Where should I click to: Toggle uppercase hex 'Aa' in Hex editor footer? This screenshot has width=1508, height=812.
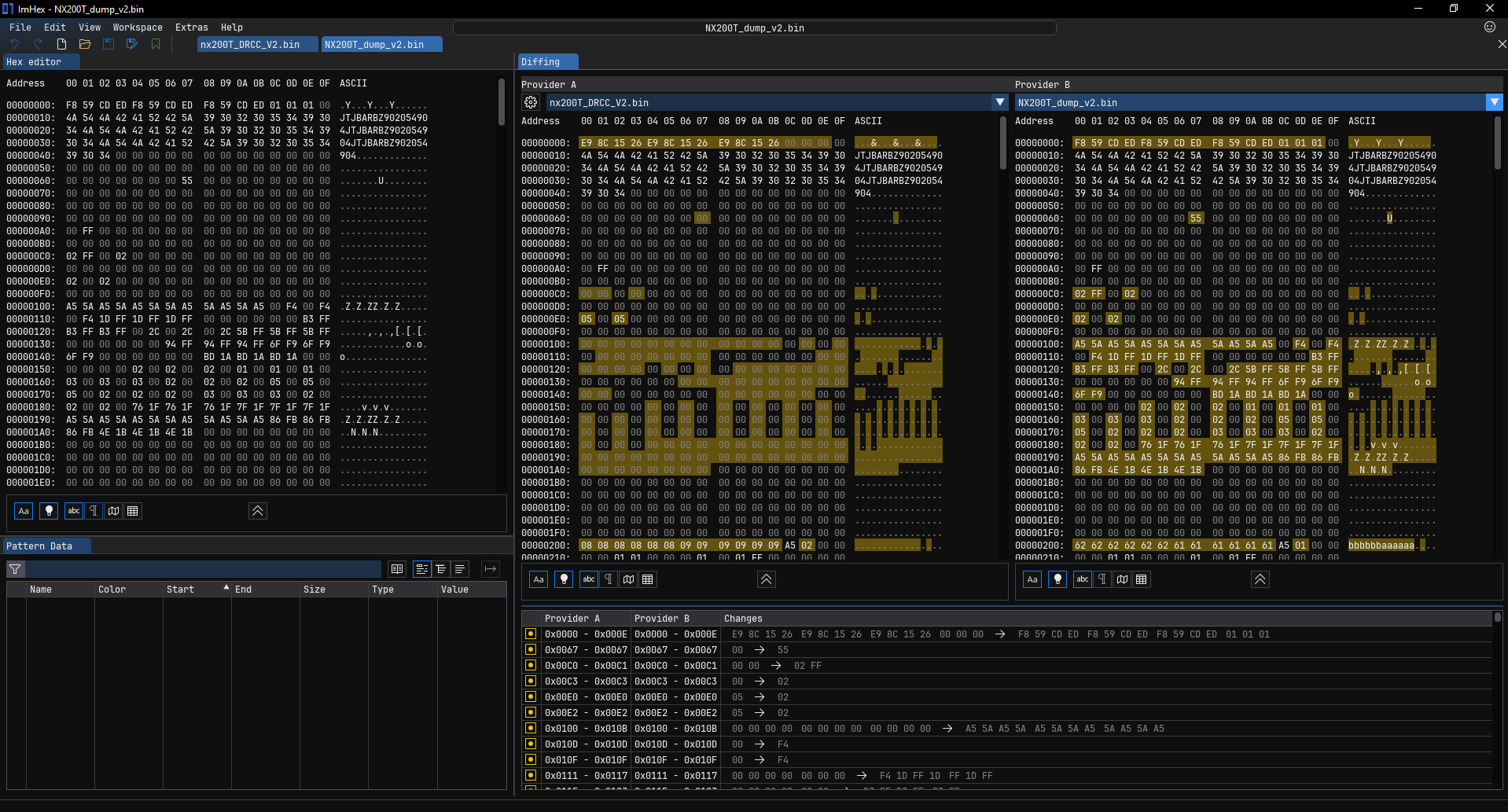click(x=24, y=511)
